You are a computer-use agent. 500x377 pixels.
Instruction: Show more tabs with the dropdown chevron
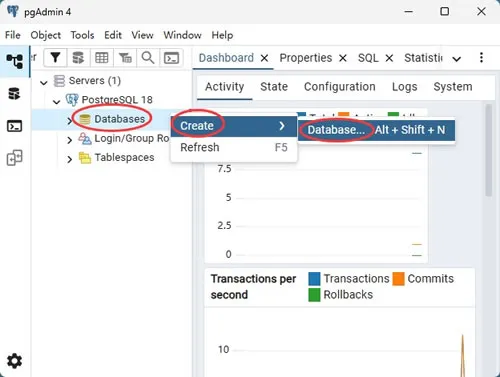tap(457, 59)
